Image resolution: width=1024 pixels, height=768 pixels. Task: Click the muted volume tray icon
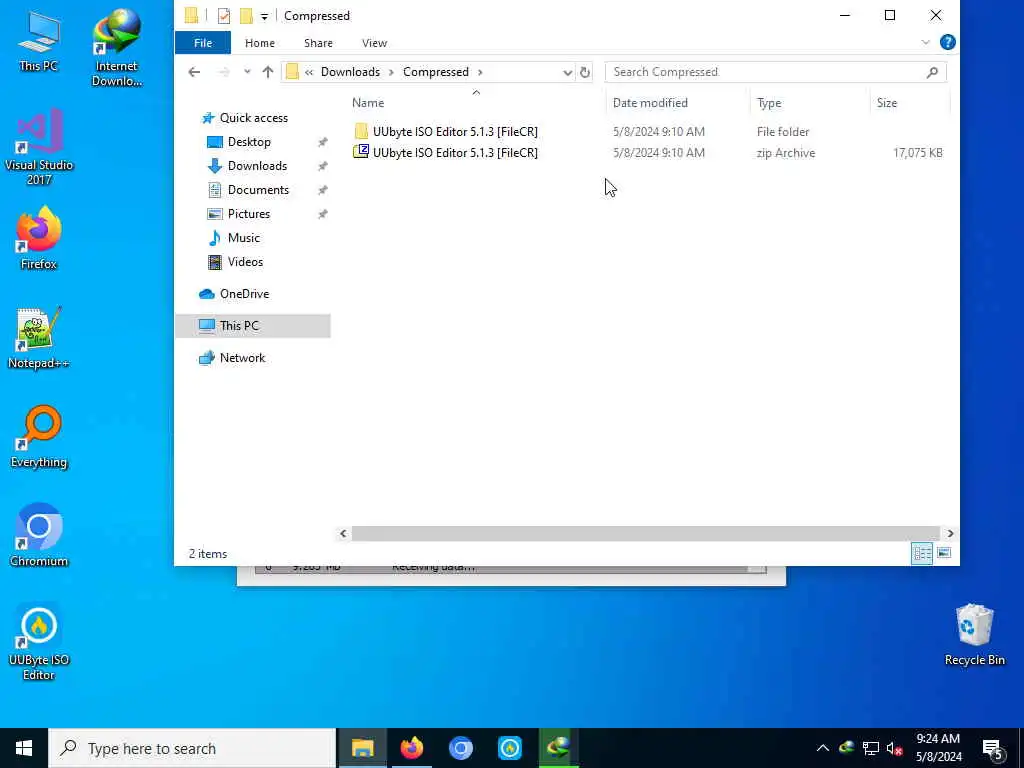click(x=894, y=748)
